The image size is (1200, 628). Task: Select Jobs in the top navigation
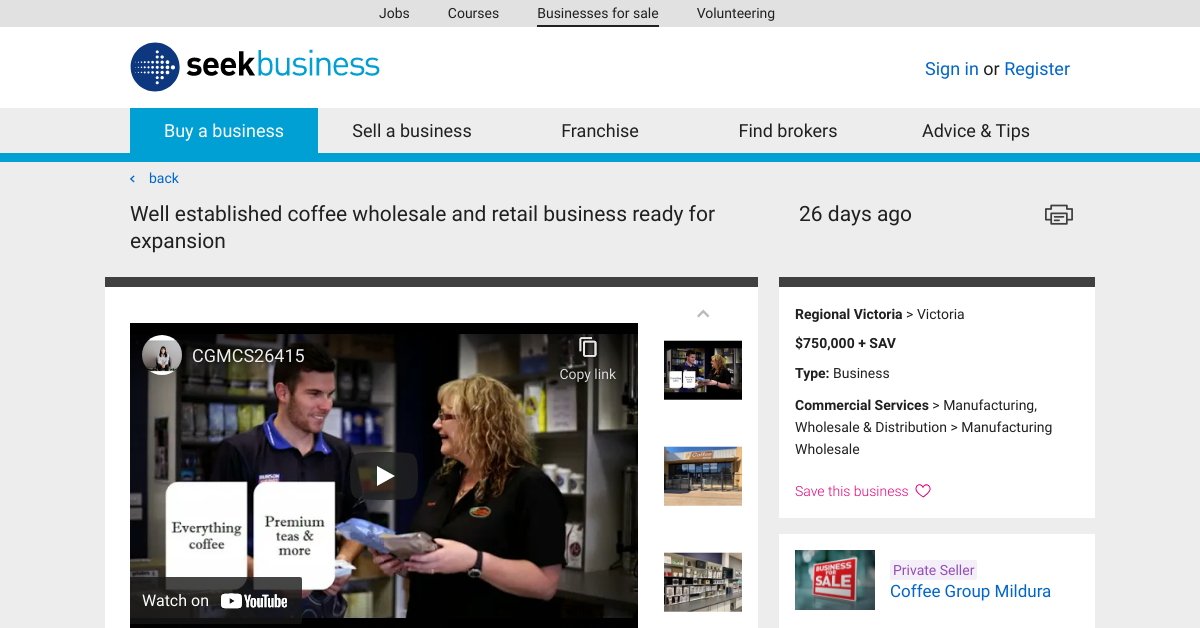[394, 13]
